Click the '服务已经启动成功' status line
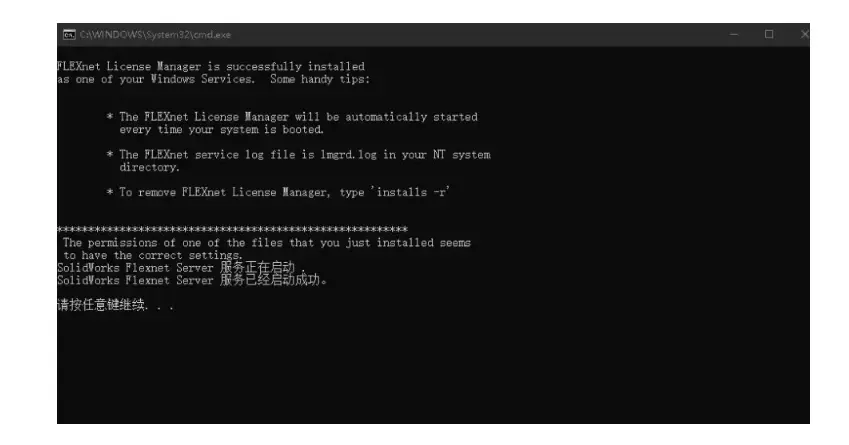The width and height of the screenshot is (849, 445). point(192,280)
